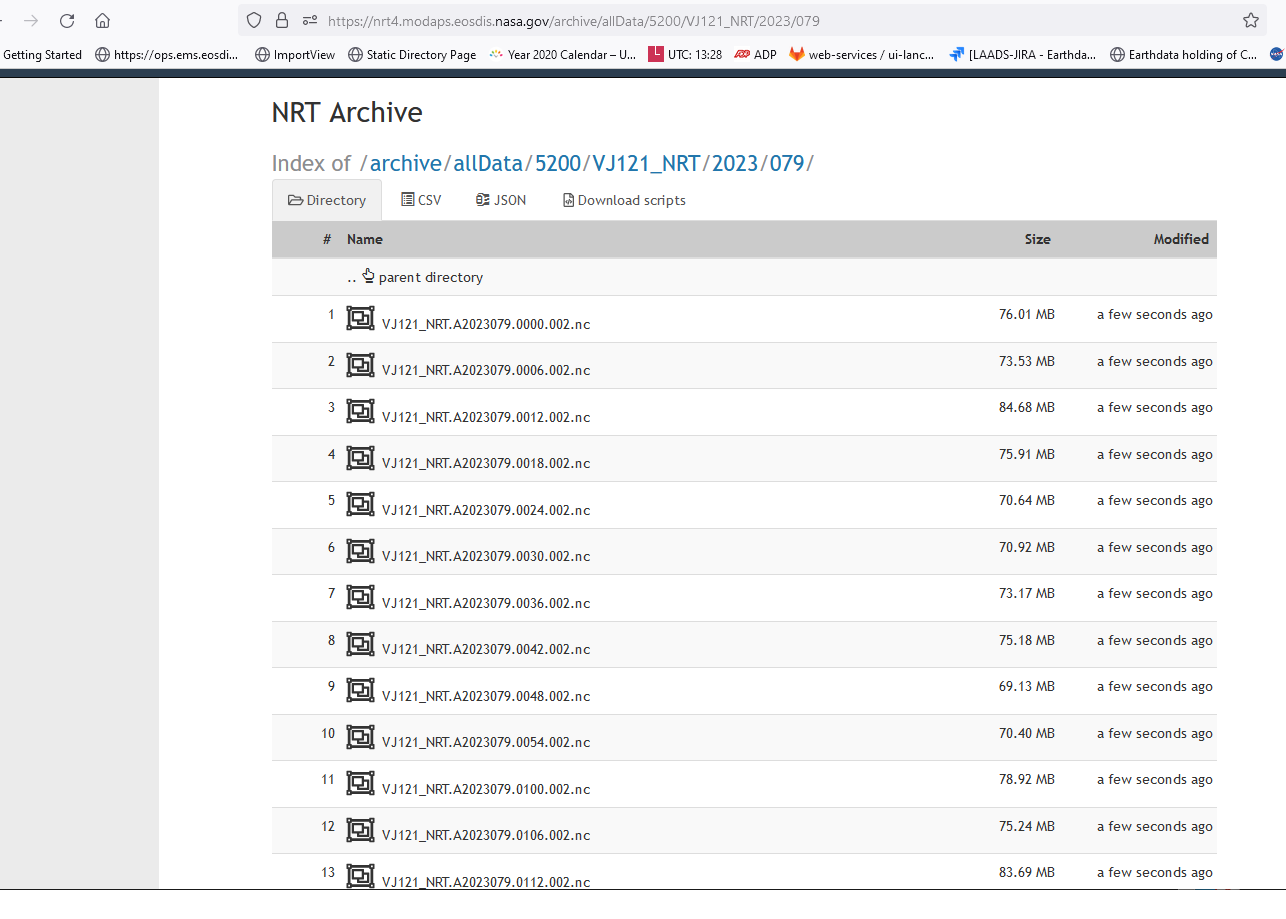The width and height of the screenshot is (1286, 919).
Task: Click file icon for VJ121_NRT.A2023079.0000.002.nc
Action: [360, 318]
